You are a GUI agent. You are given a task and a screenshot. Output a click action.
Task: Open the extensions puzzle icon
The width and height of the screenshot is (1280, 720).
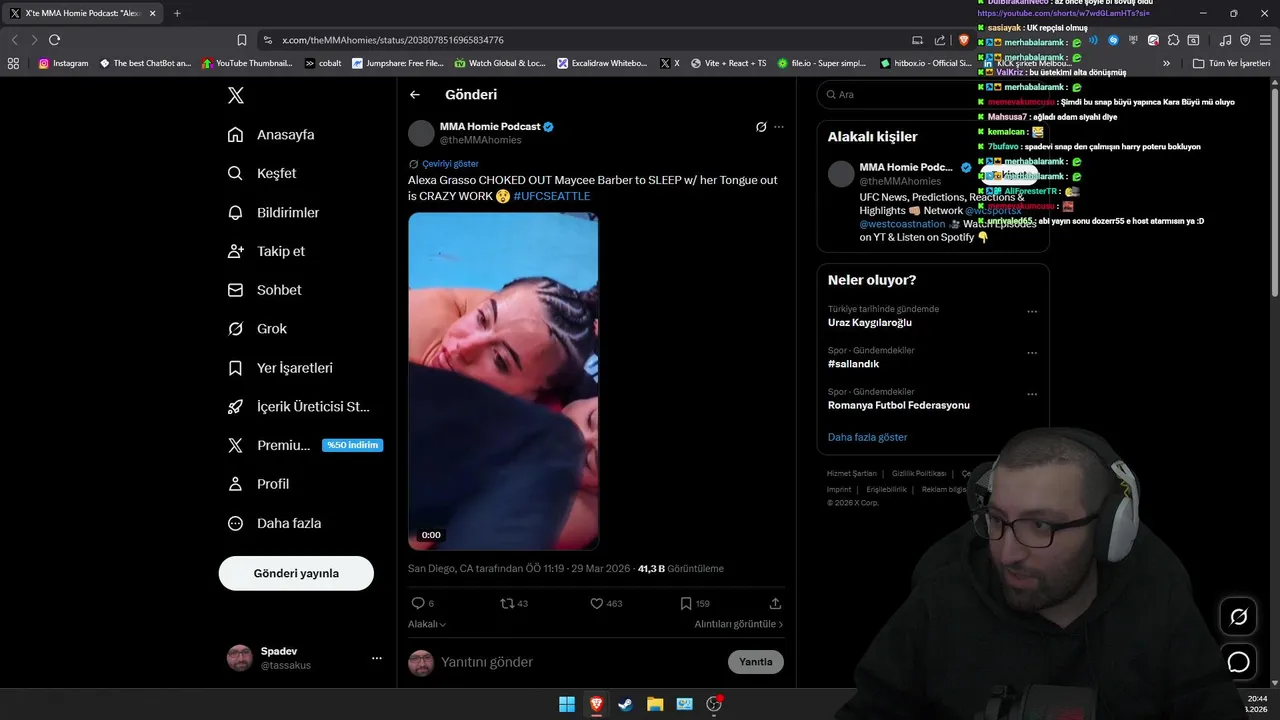click(x=1173, y=40)
